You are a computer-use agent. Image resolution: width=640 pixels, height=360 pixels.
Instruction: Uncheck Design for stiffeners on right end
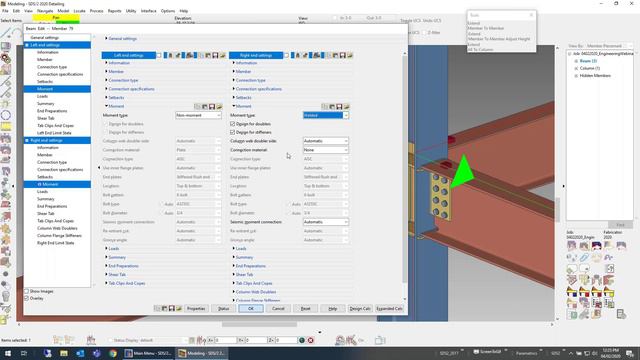coord(233,132)
